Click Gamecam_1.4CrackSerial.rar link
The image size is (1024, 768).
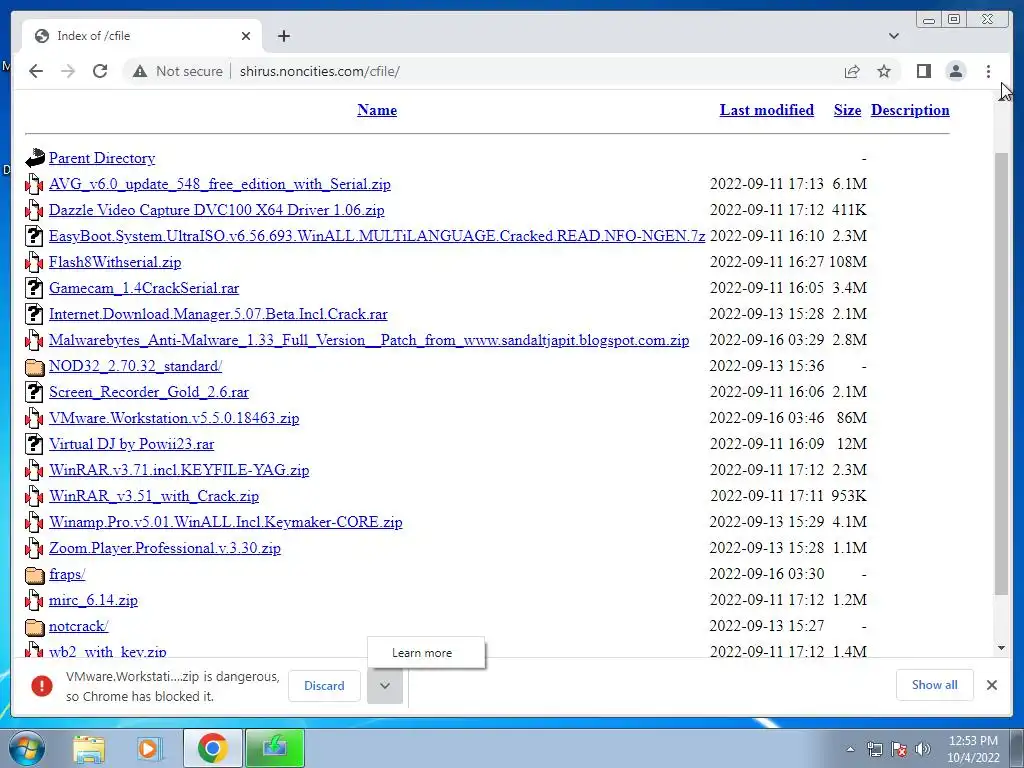coord(144,288)
